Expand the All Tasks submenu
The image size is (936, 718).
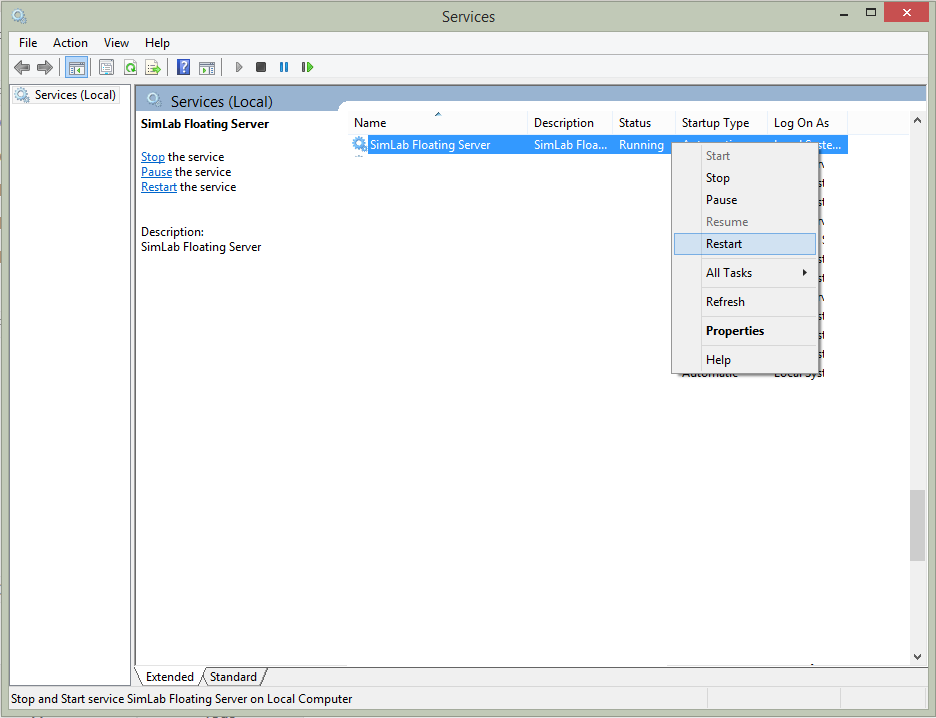click(745, 273)
